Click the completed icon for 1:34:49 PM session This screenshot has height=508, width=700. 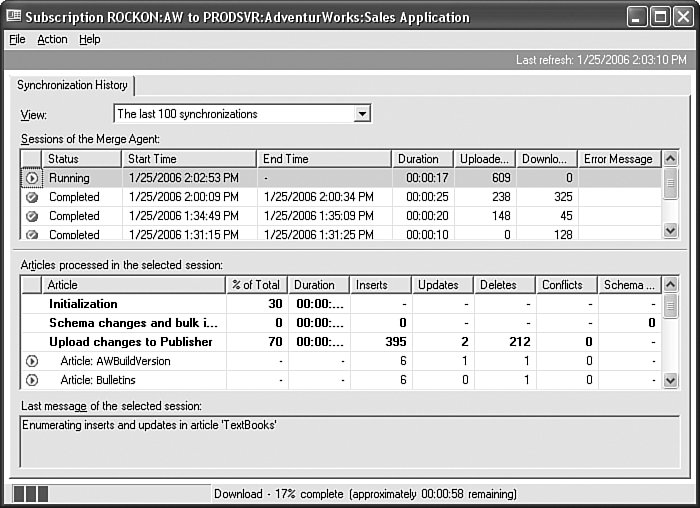click(x=32, y=216)
